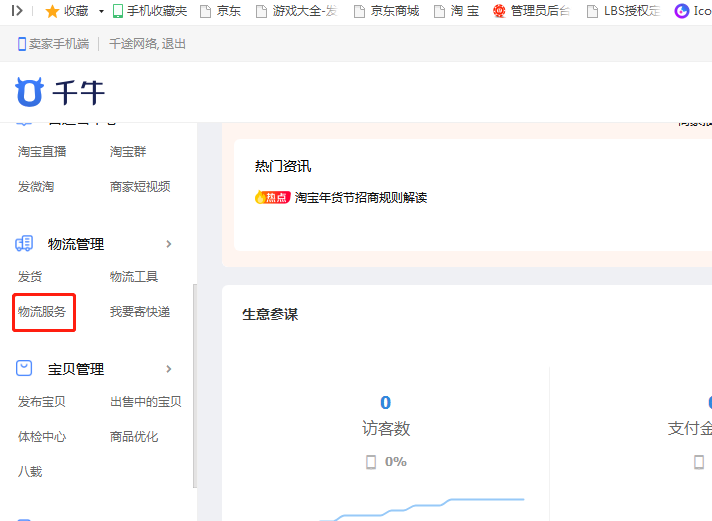
Task: Click the 热点 flame badge
Action: pyautogui.click(x=272, y=197)
